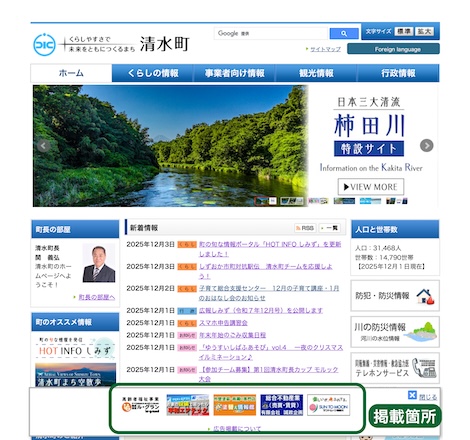The width and height of the screenshot is (470, 440).
Task: Open the 行政情報 menu tab
Action: pyautogui.click(x=398, y=73)
